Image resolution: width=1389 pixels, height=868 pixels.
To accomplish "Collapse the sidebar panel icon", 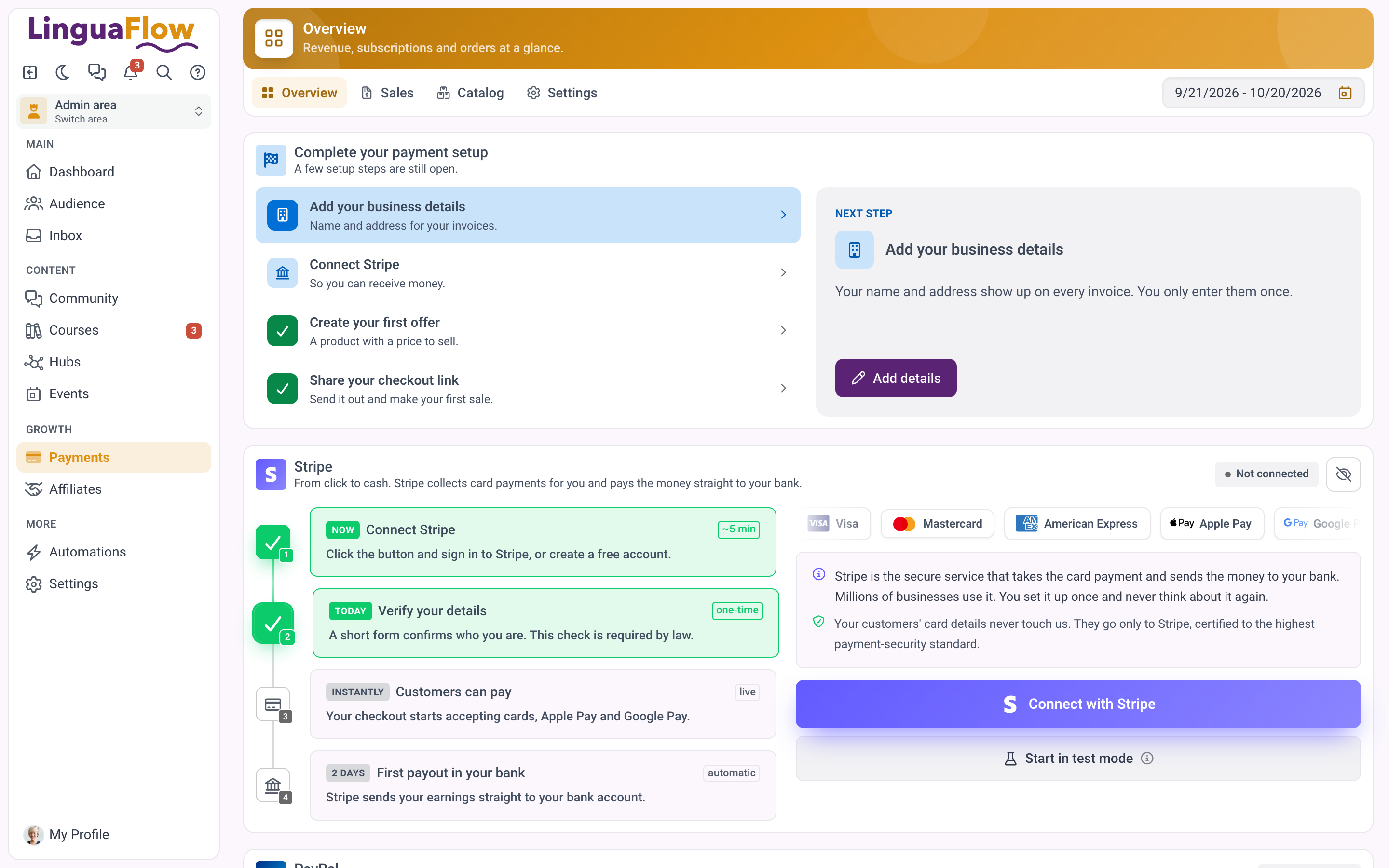I will point(30,72).
